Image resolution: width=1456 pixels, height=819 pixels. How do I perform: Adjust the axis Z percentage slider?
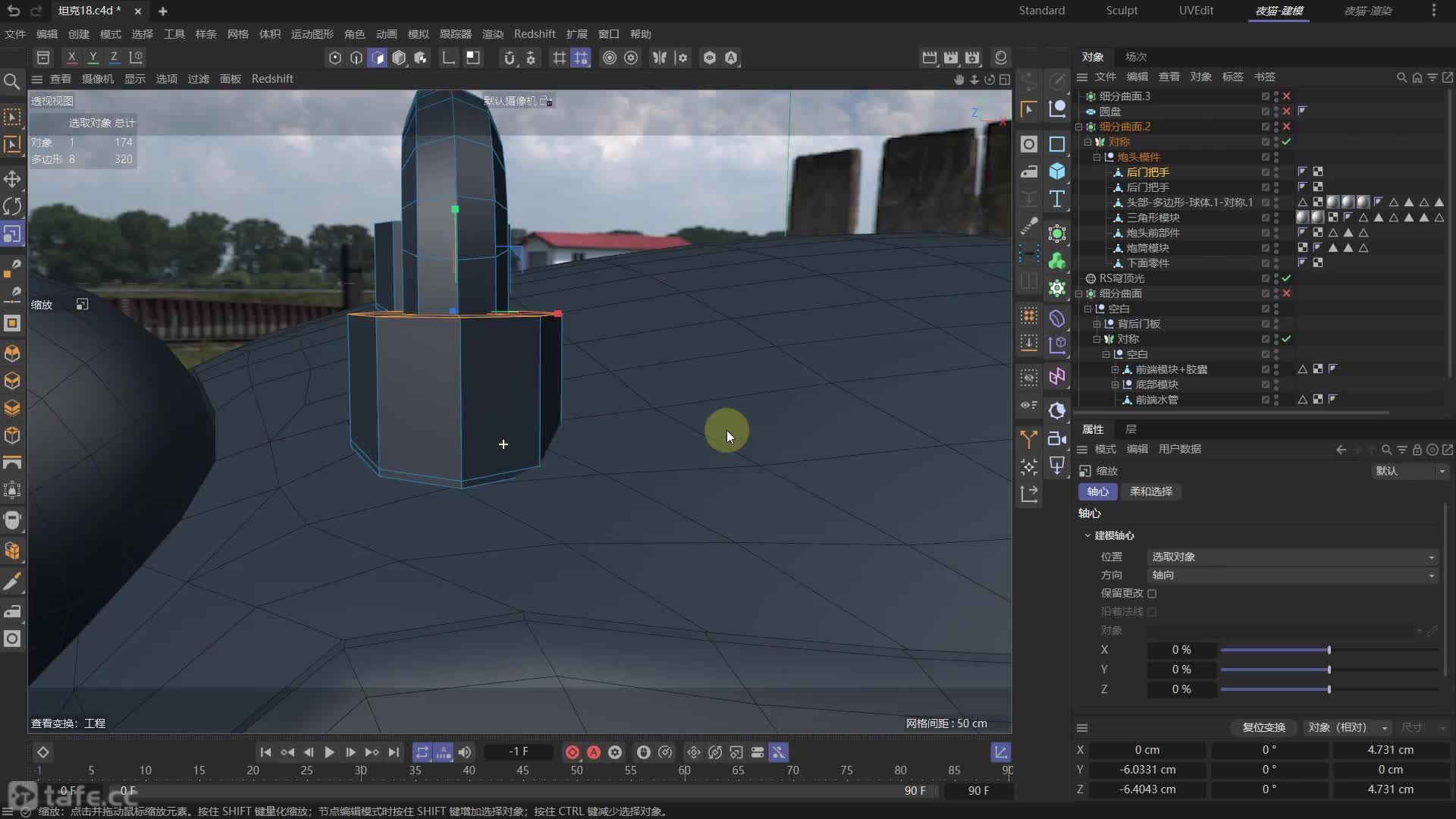click(x=1329, y=689)
